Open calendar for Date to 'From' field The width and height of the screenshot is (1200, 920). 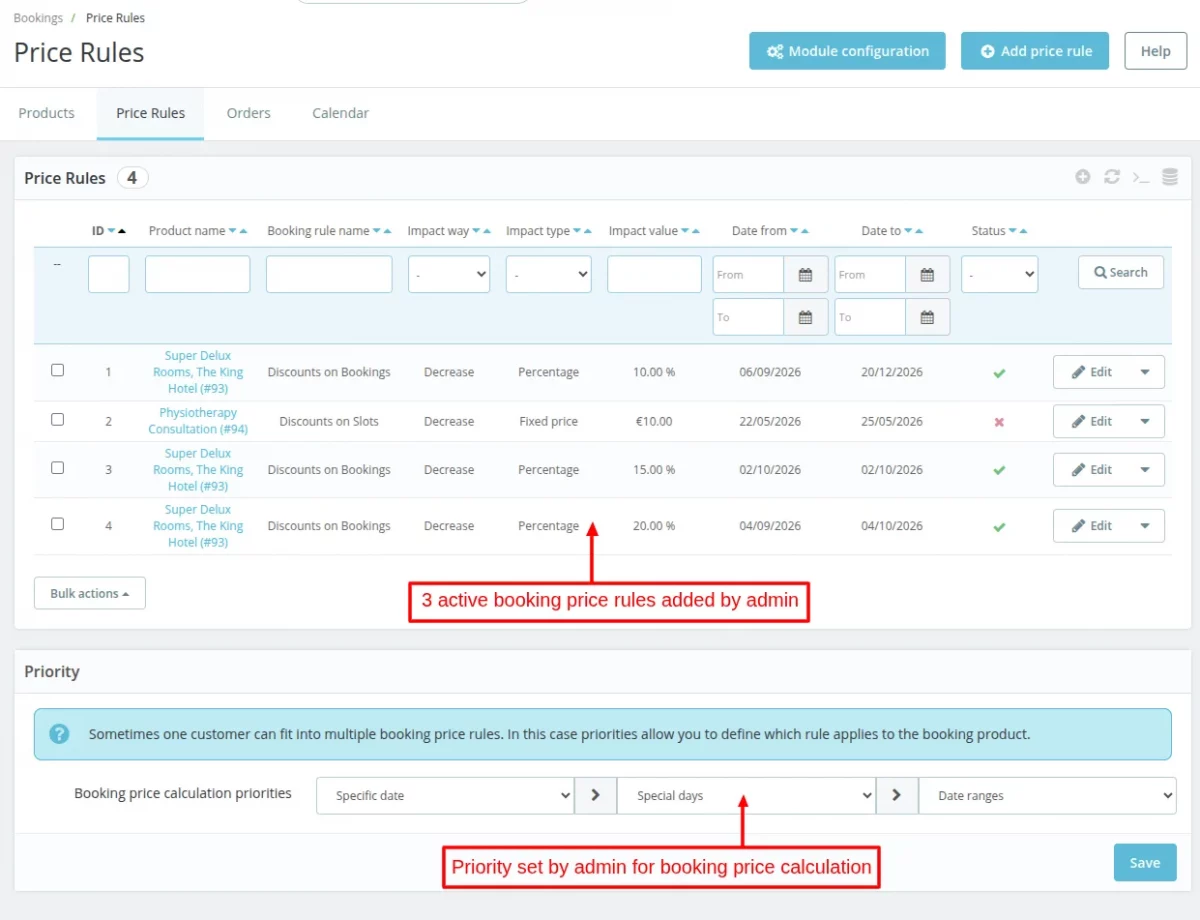[x=927, y=275]
